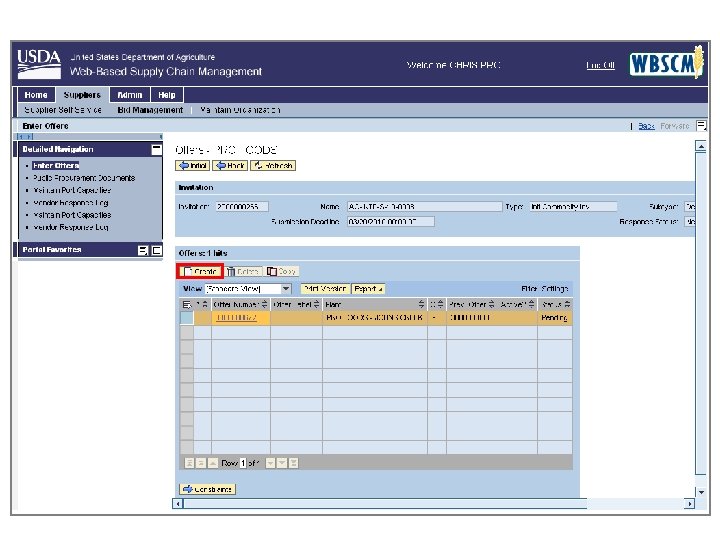Go to previous page in table pager
This screenshot has height=540, width=720.
pyautogui.click(x=201, y=463)
